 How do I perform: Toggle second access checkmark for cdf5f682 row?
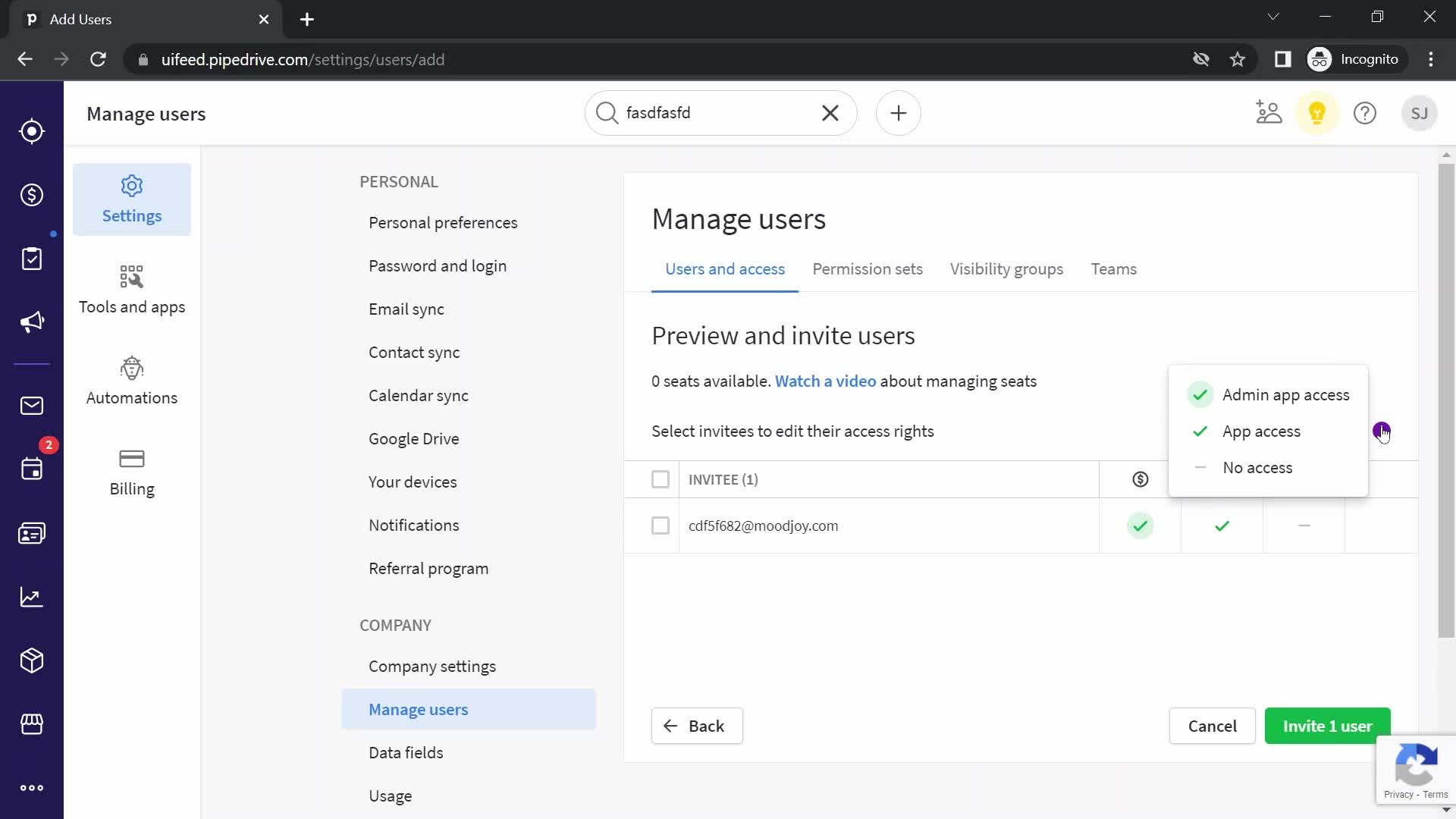1222,526
